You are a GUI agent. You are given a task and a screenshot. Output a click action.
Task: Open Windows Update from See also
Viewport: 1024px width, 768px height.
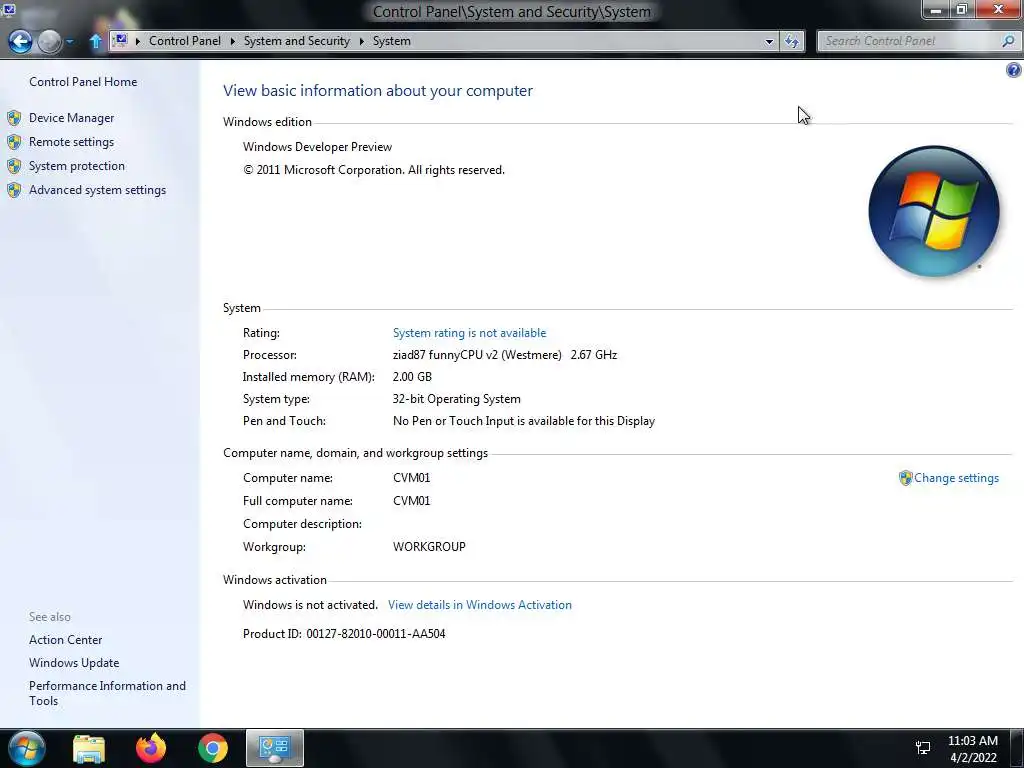[74, 663]
